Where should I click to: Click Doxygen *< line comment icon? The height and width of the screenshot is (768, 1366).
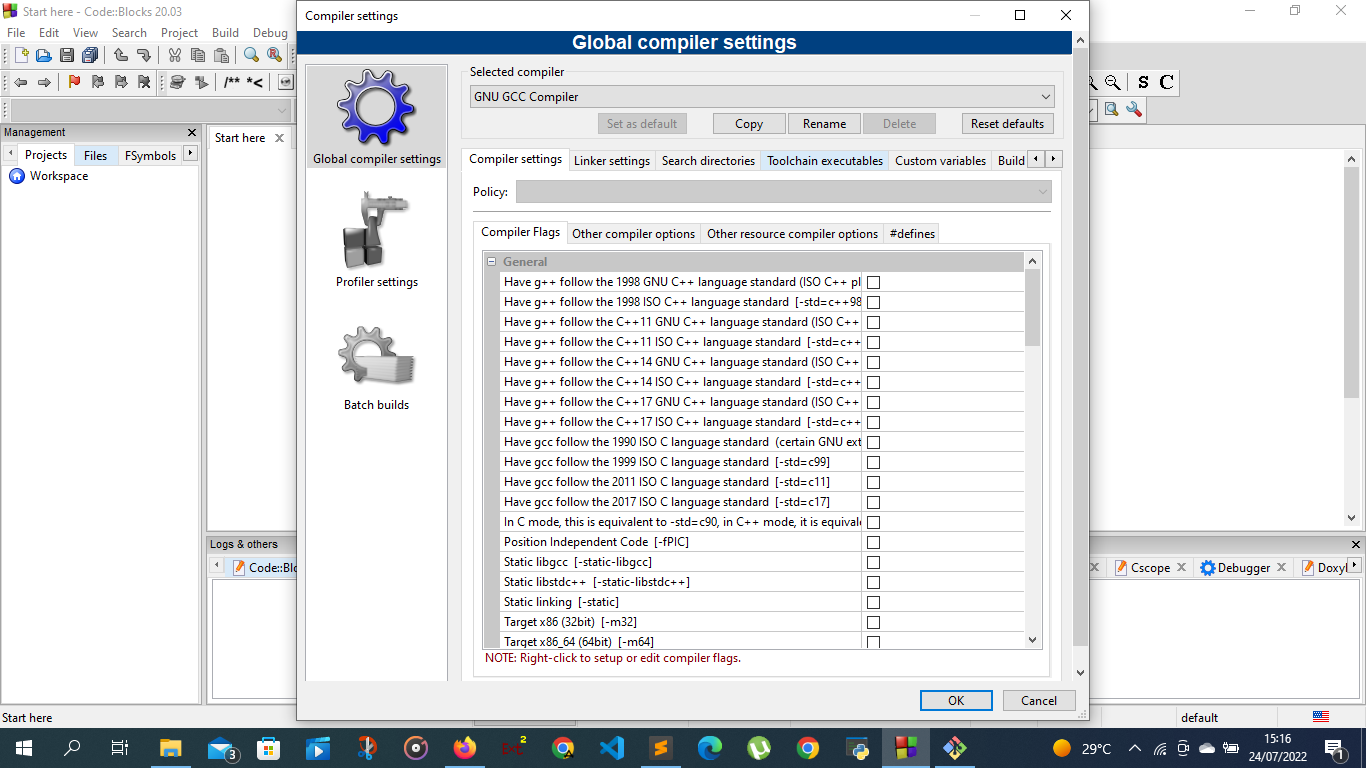coord(255,82)
